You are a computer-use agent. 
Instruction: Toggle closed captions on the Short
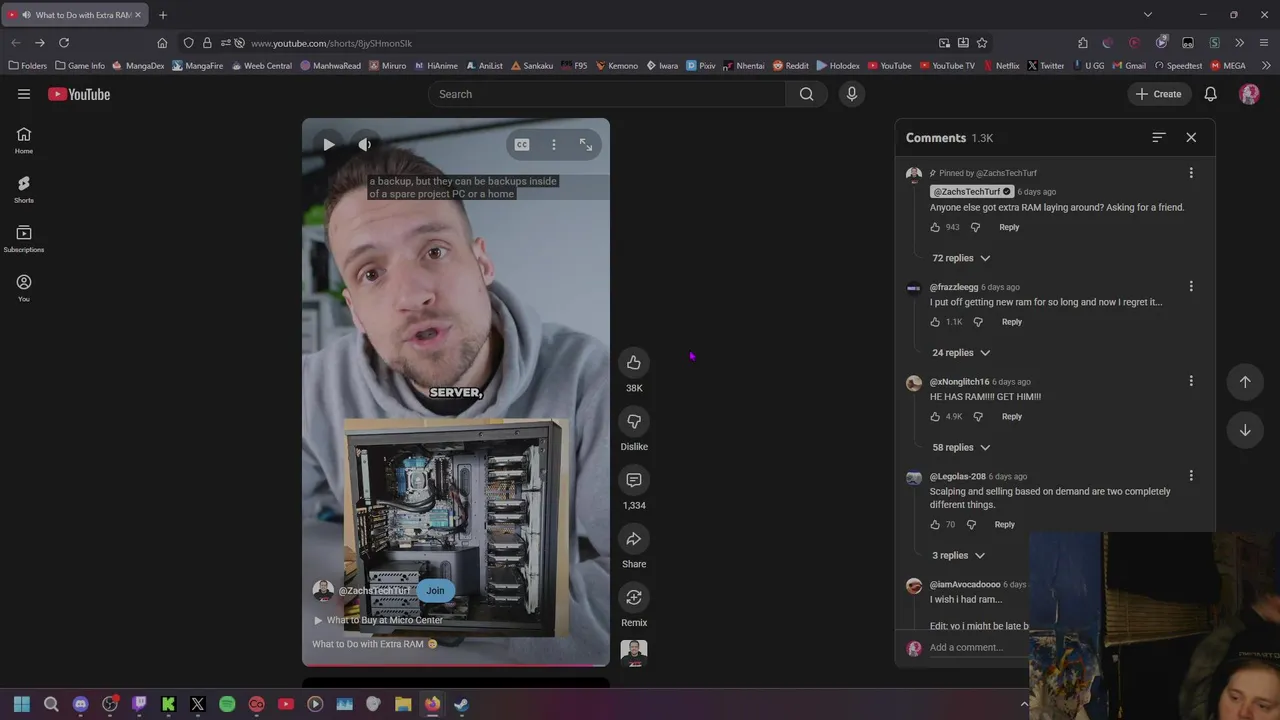522,145
